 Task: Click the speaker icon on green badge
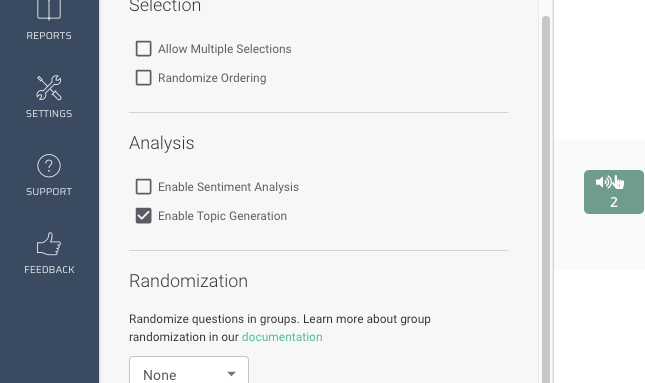pyautogui.click(x=603, y=182)
